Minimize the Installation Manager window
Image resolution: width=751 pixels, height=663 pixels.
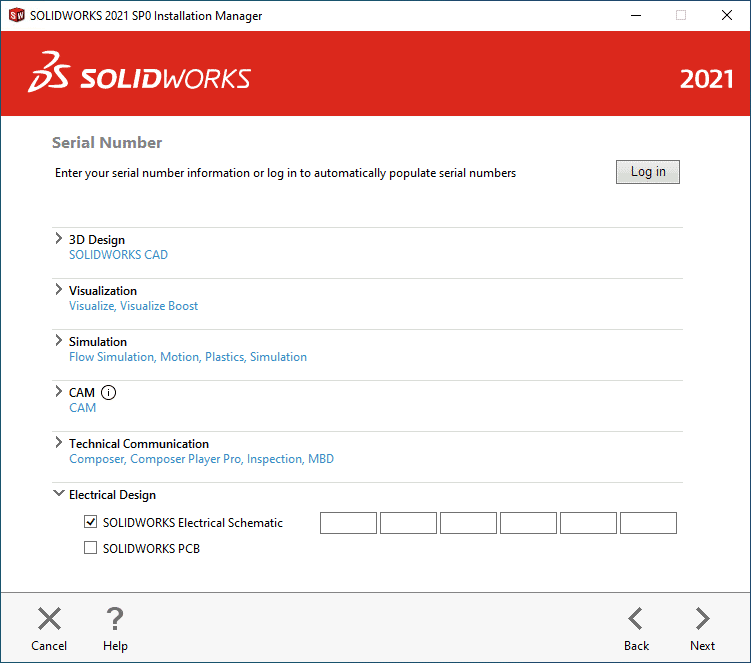coord(636,15)
